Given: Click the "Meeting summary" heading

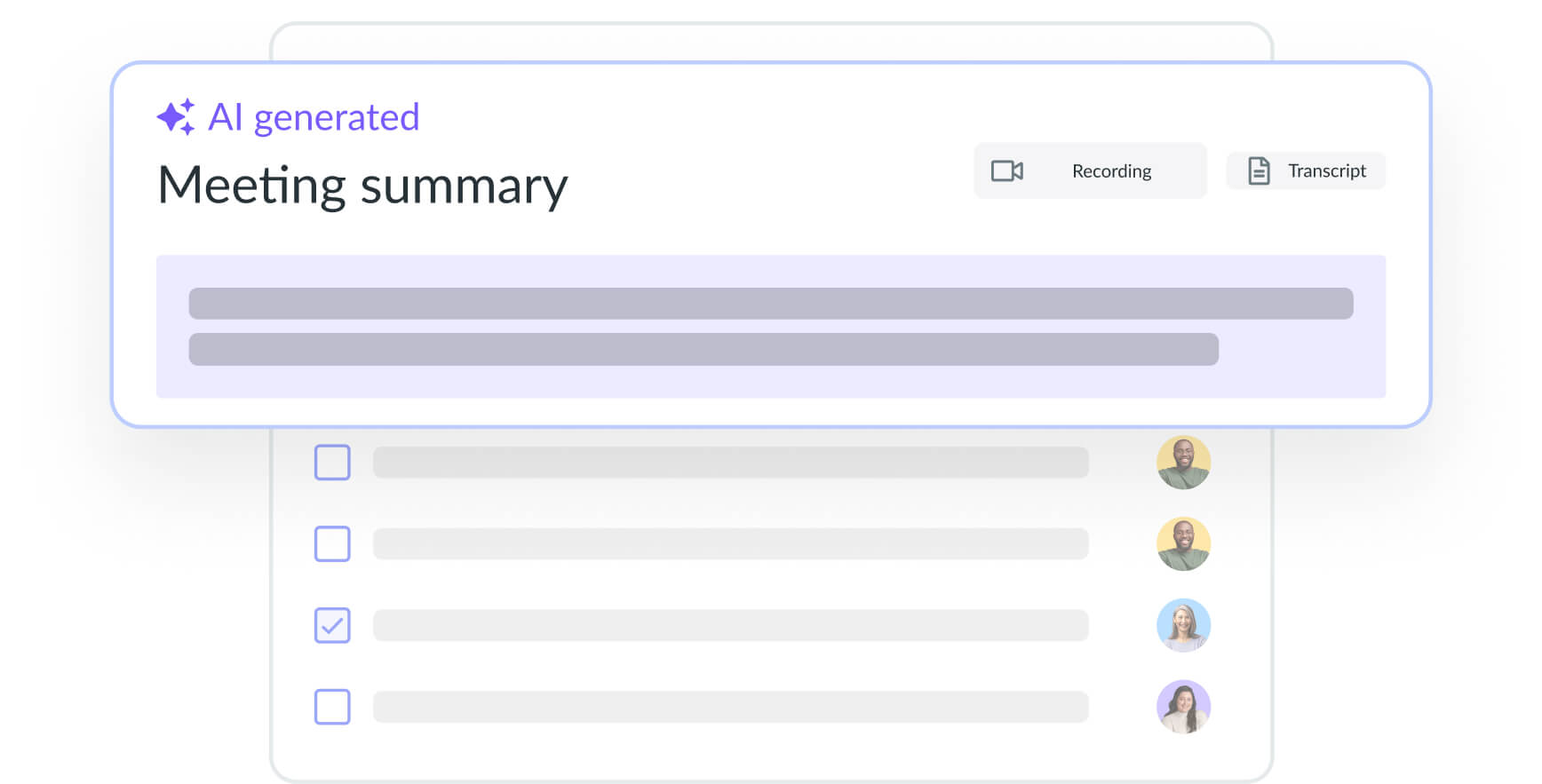Looking at the screenshot, I should pyautogui.click(x=362, y=186).
